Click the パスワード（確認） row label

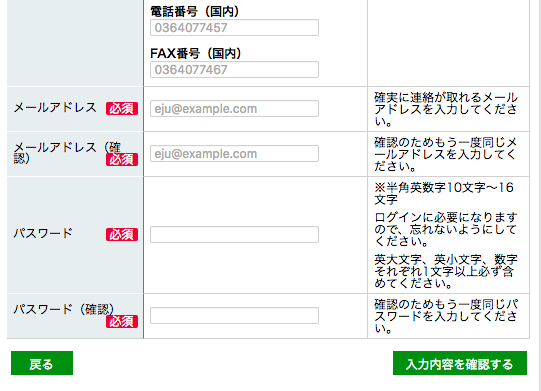pyautogui.click(x=64, y=309)
